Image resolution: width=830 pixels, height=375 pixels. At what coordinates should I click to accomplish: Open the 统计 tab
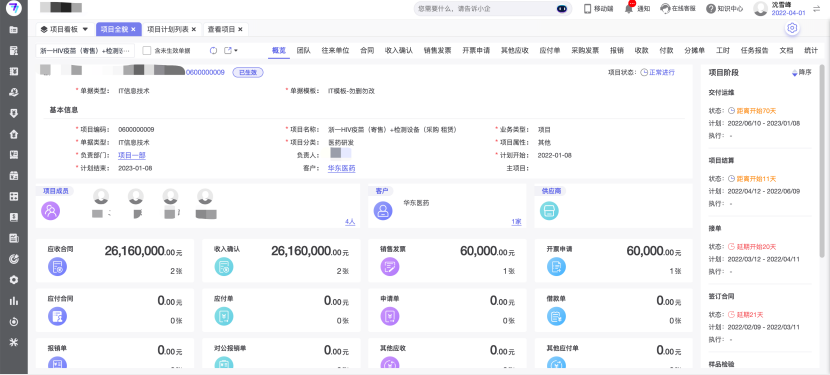[x=810, y=50]
